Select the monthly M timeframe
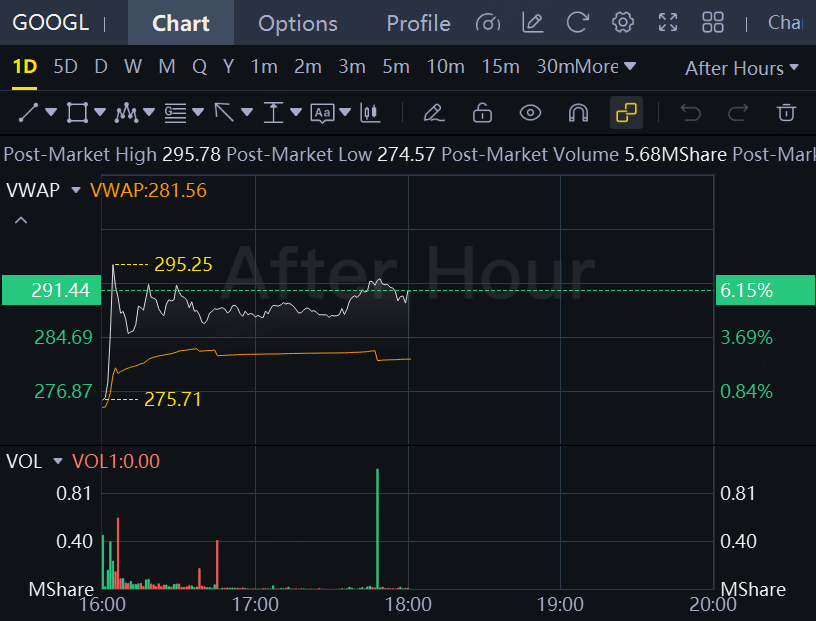 (167, 67)
